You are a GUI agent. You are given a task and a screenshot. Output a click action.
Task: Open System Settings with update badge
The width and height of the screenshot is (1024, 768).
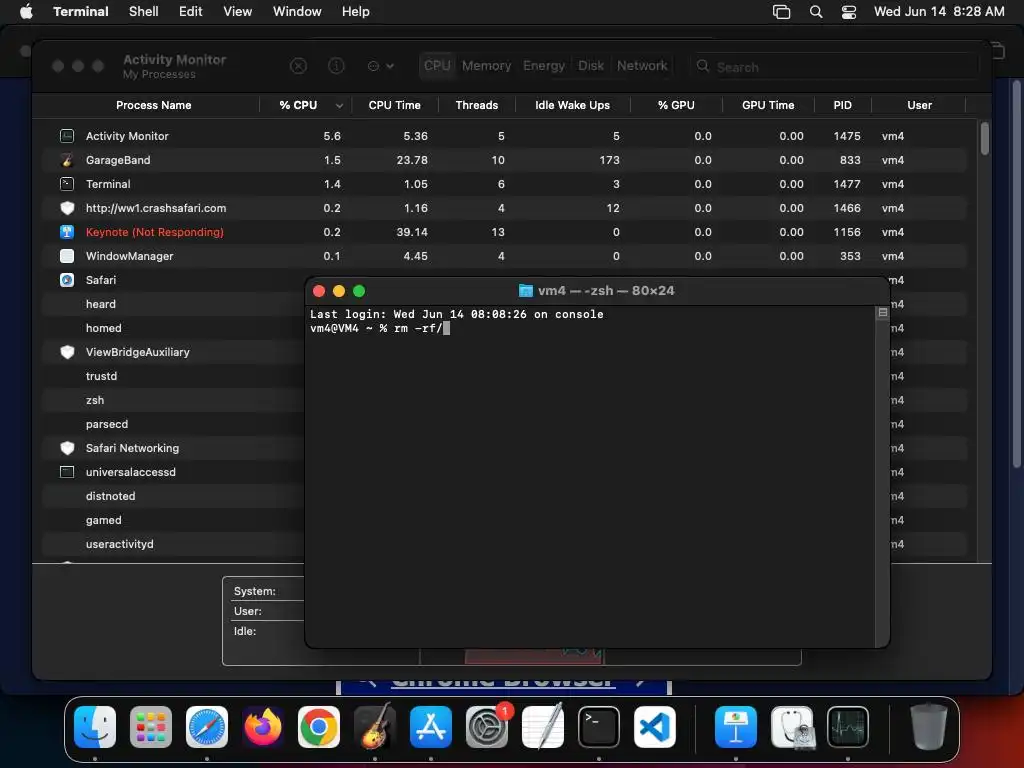click(x=487, y=727)
